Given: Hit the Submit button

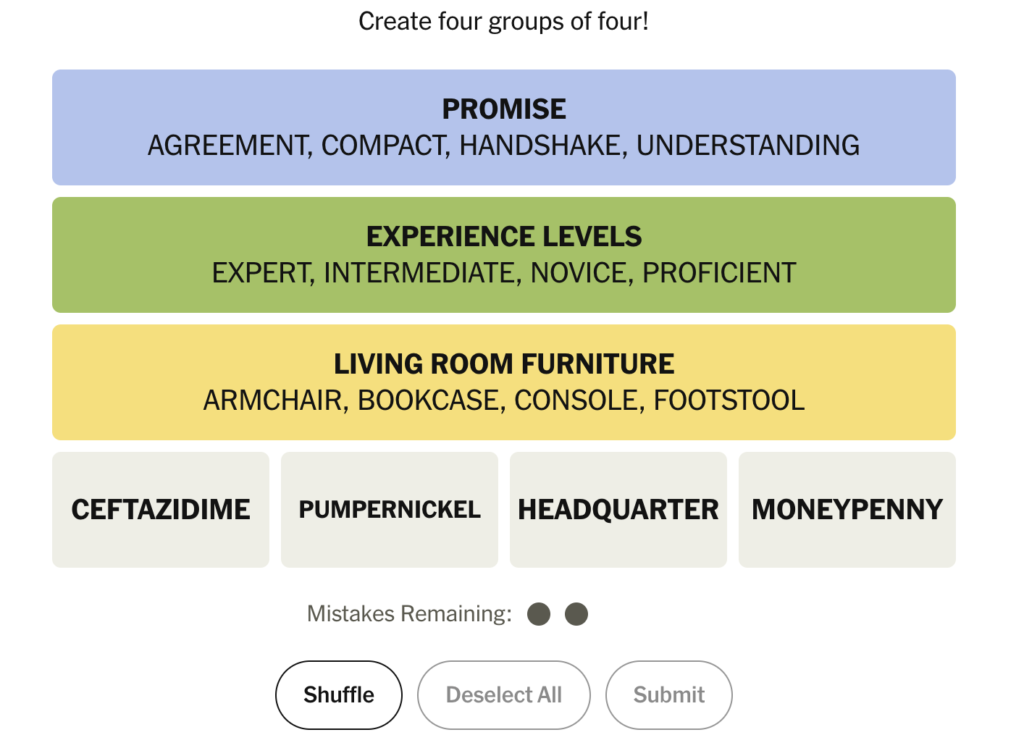Looking at the screenshot, I should pos(669,695).
